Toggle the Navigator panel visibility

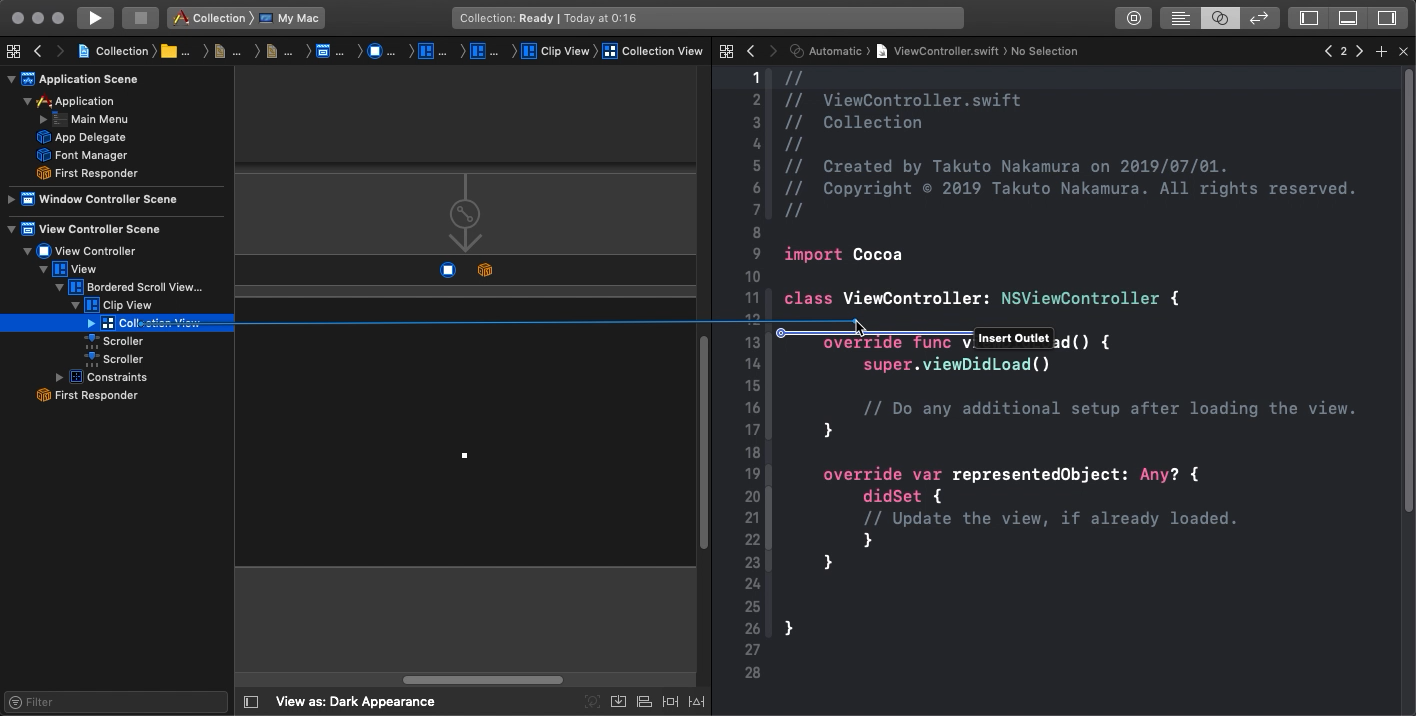(1309, 18)
